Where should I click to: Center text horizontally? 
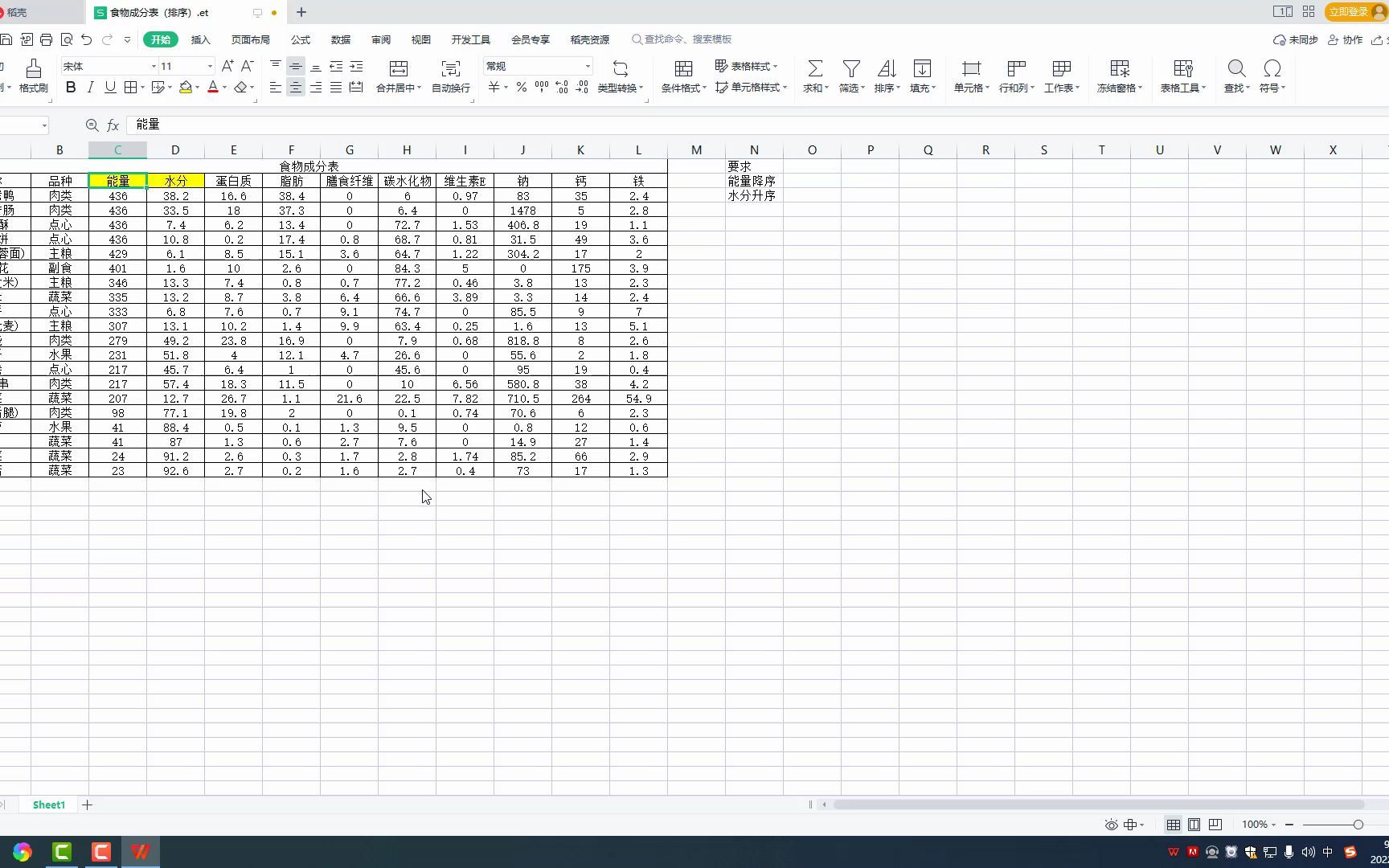(296, 88)
